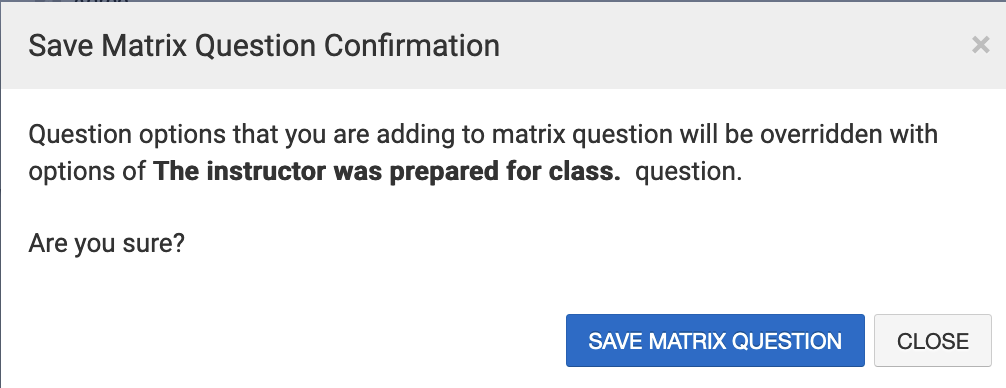This screenshot has height=388, width=1006.
Task: Click the word 'Confirmation' in the title
Action: pyautogui.click(x=411, y=46)
